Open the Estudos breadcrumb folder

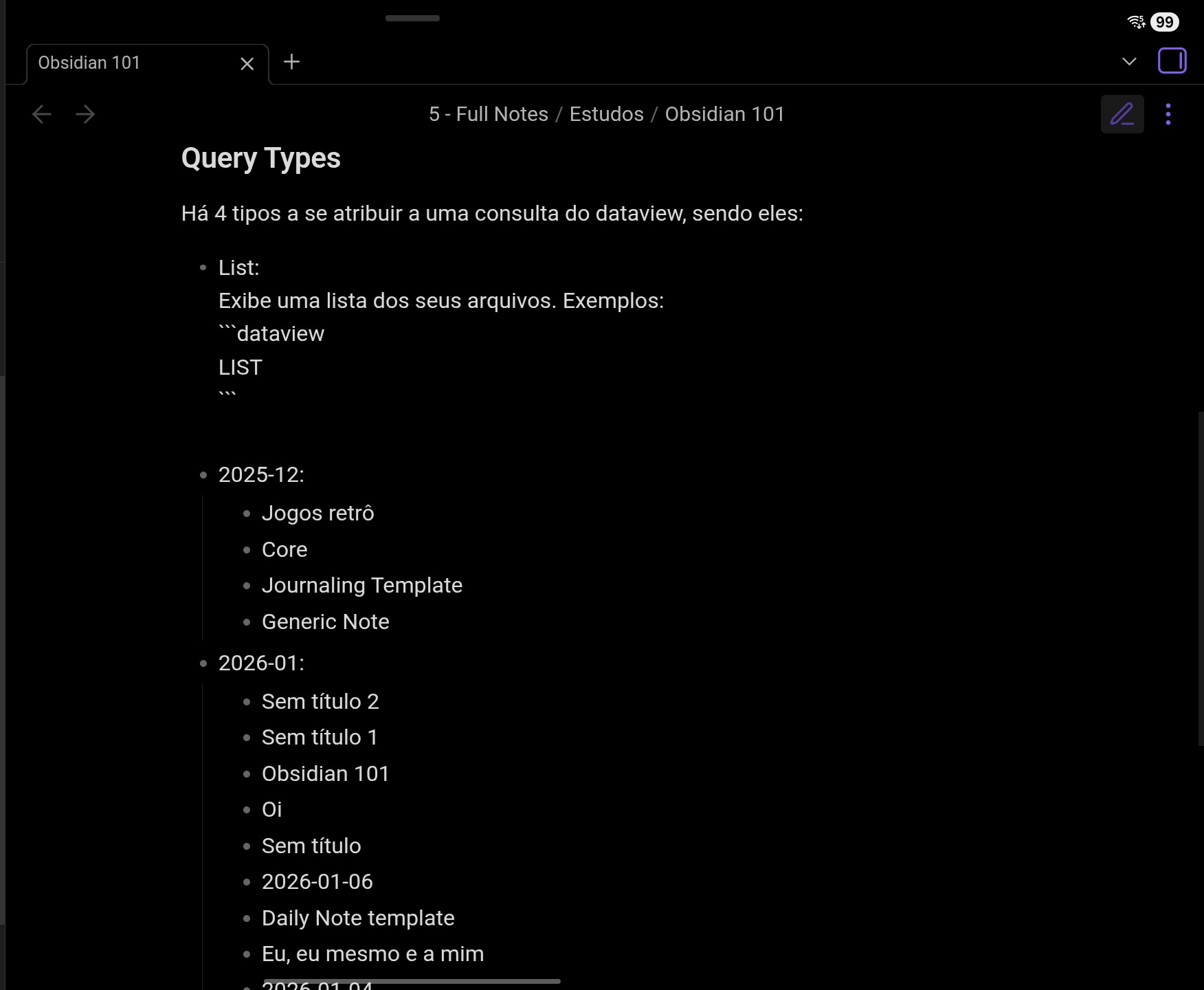[606, 114]
